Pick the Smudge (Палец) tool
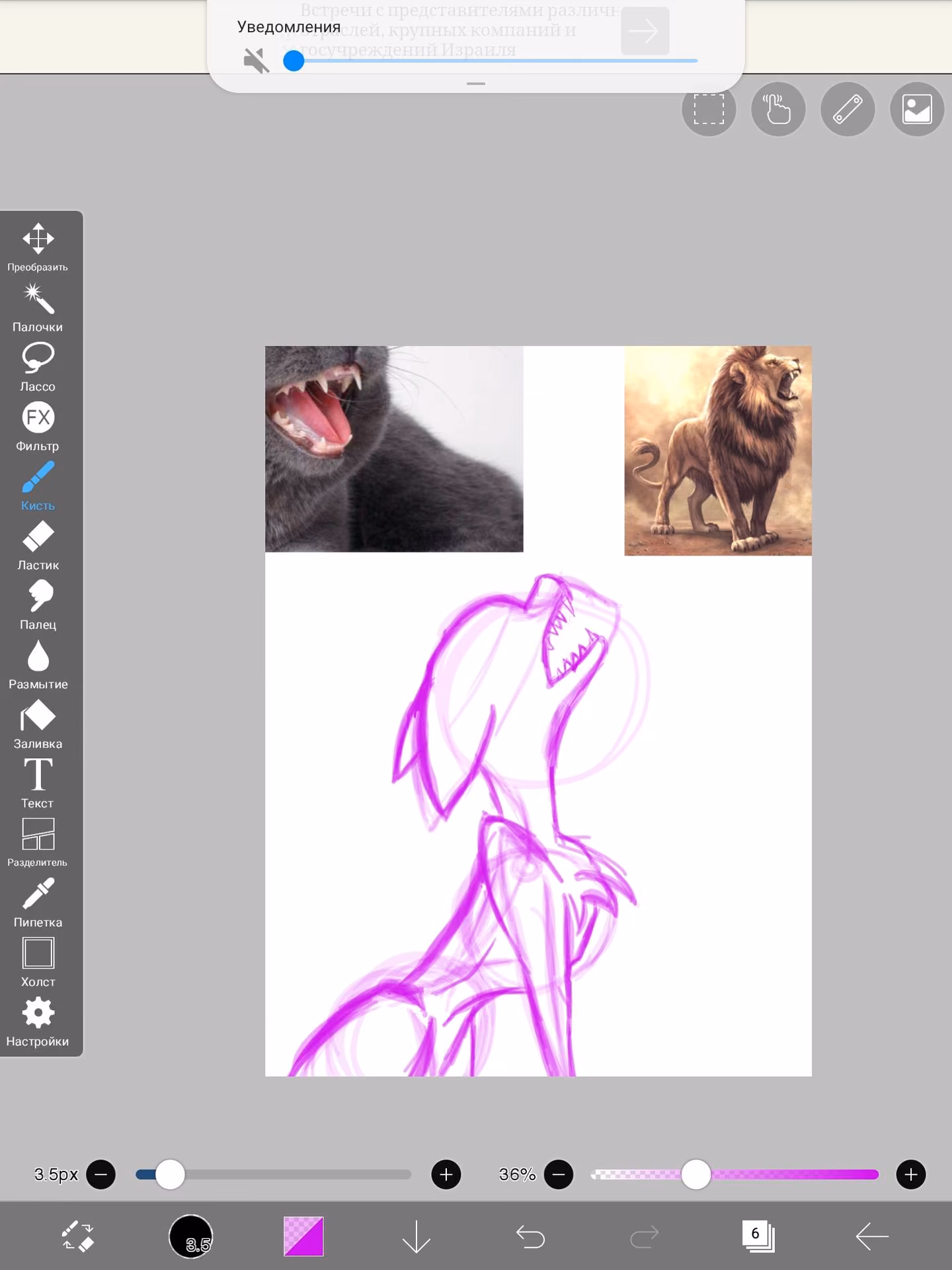Image resolution: width=952 pixels, height=1270 pixels. [38, 605]
